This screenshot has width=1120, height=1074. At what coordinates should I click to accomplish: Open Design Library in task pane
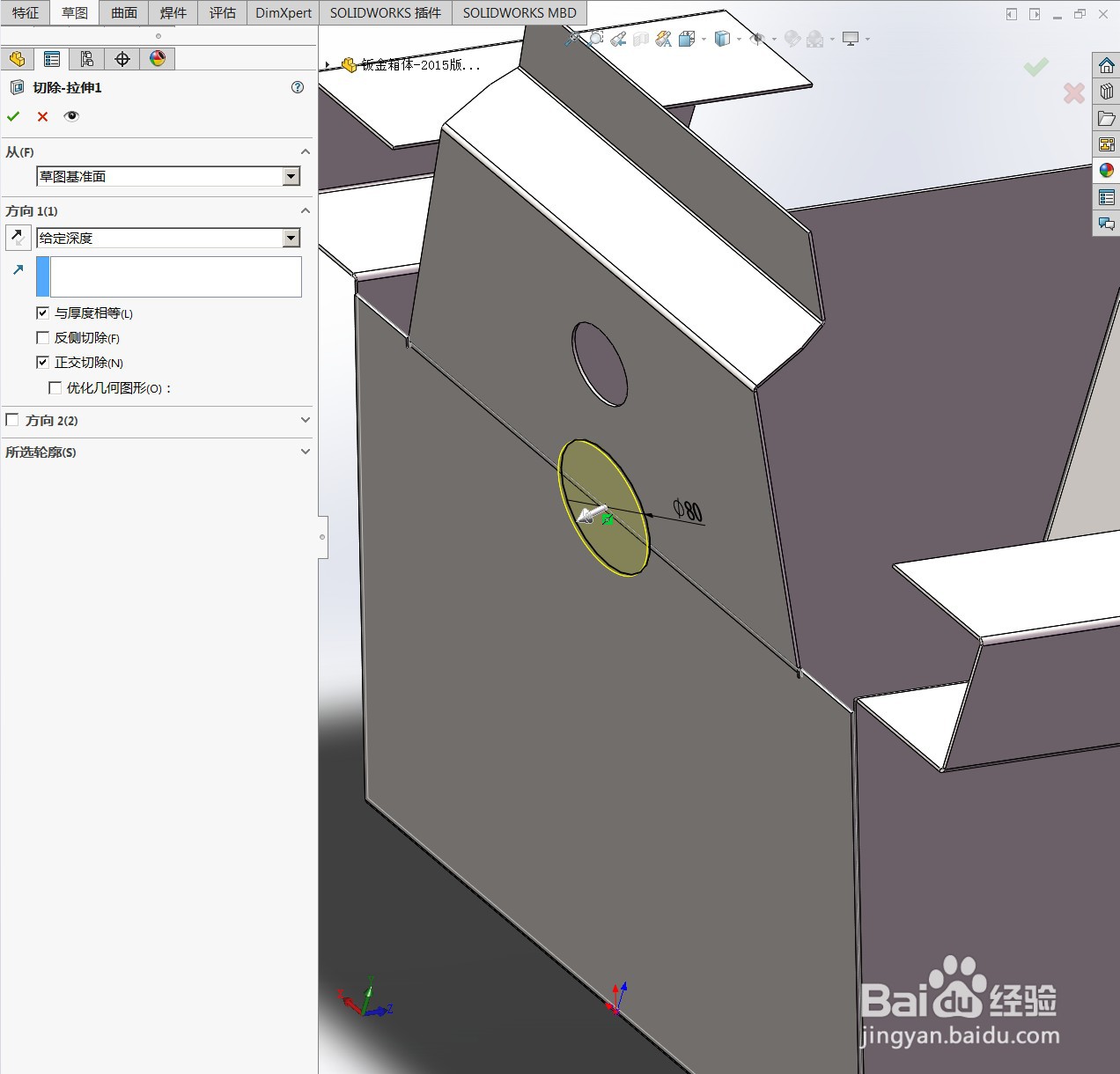[1107, 92]
